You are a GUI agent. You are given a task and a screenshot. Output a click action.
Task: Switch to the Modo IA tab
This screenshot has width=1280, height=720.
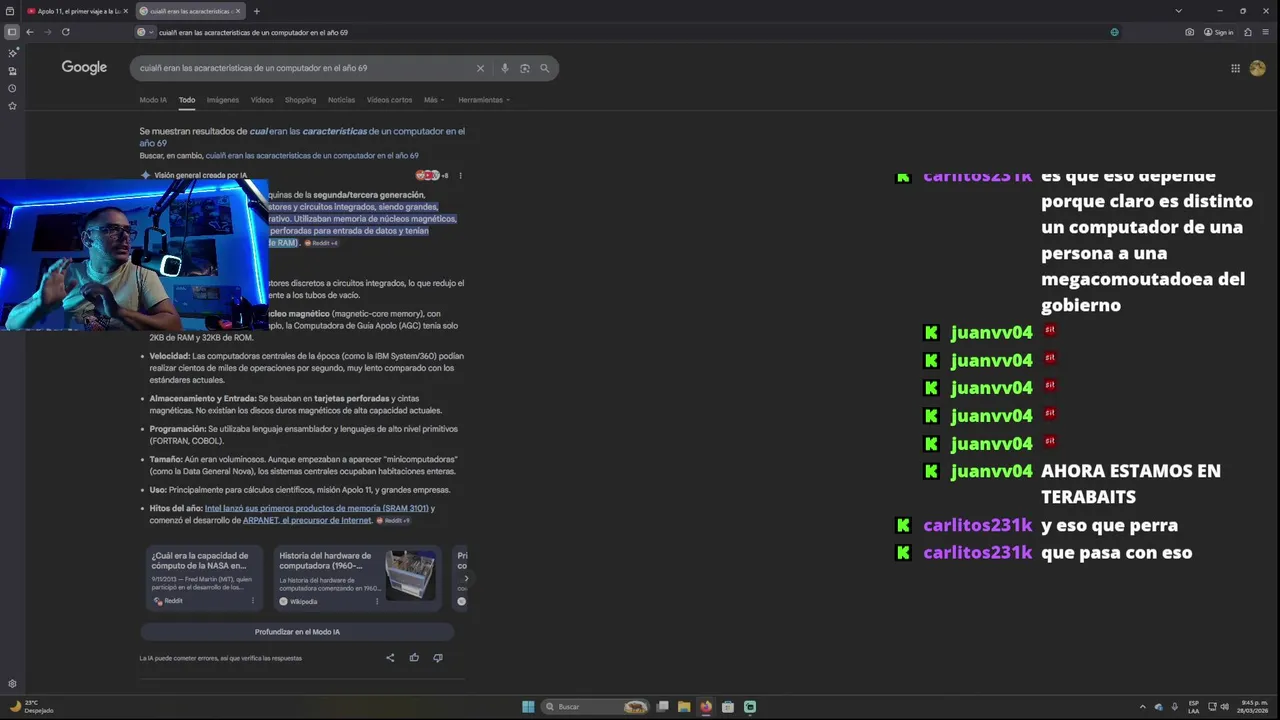click(153, 100)
